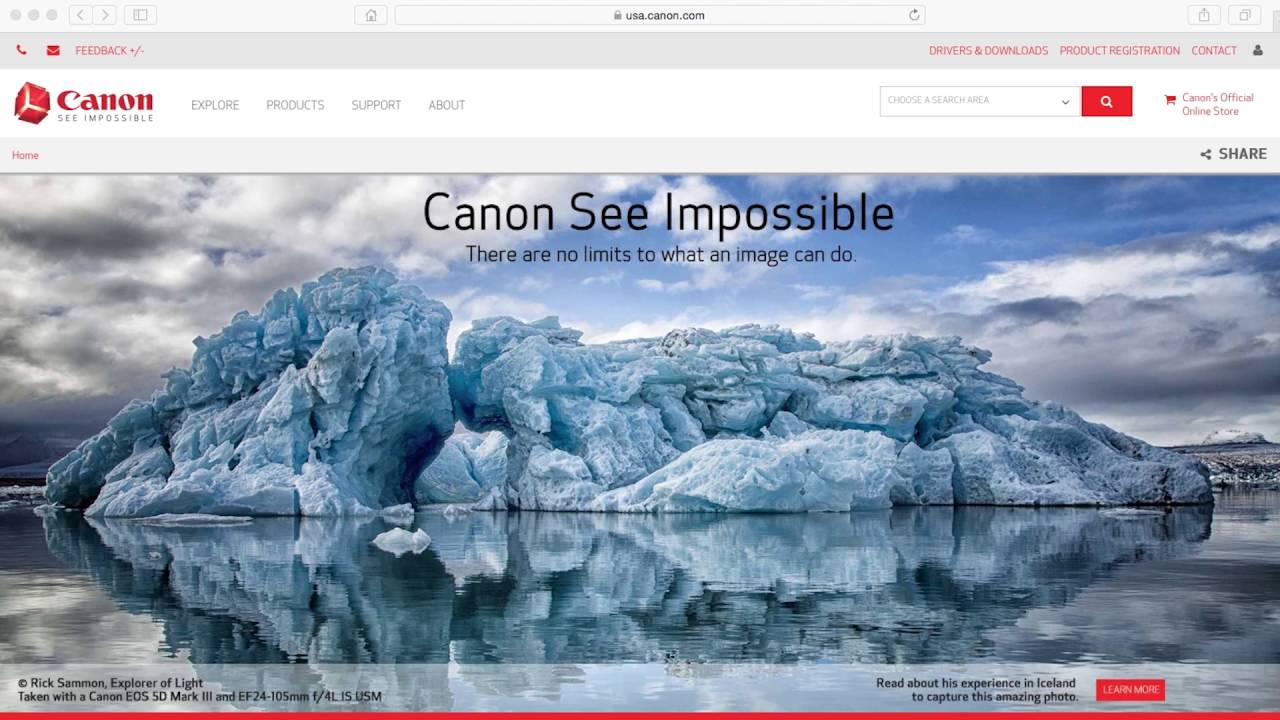Open the SUPPORT menu
The width and height of the screenshot is (1280, 720).
[x=376, y=105]
